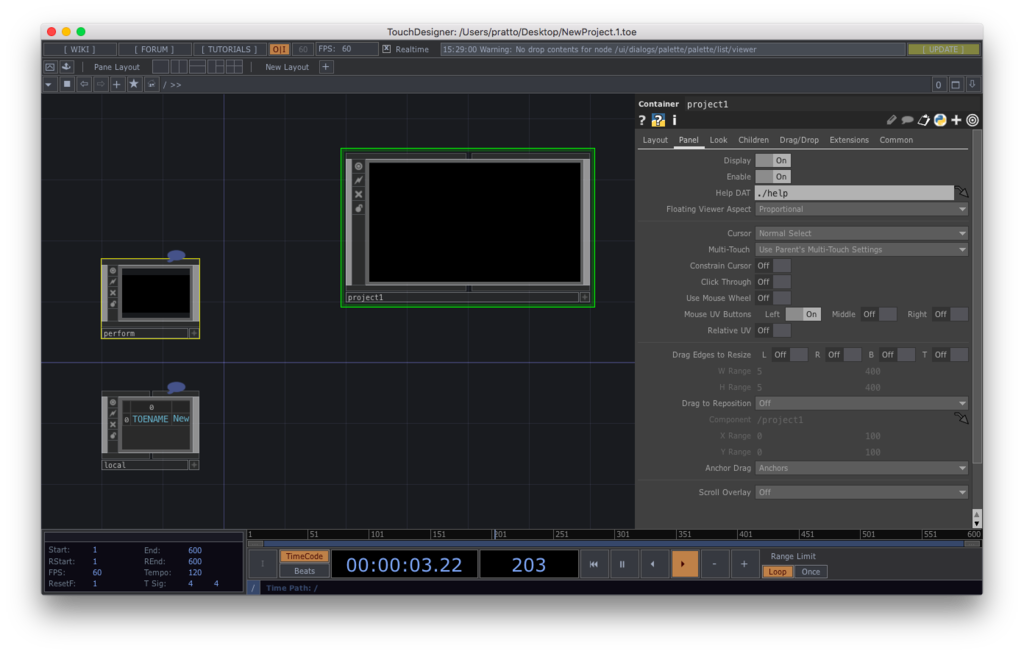Open the WIKI link button
The image size is (1024, 654).
pos(80,49)
